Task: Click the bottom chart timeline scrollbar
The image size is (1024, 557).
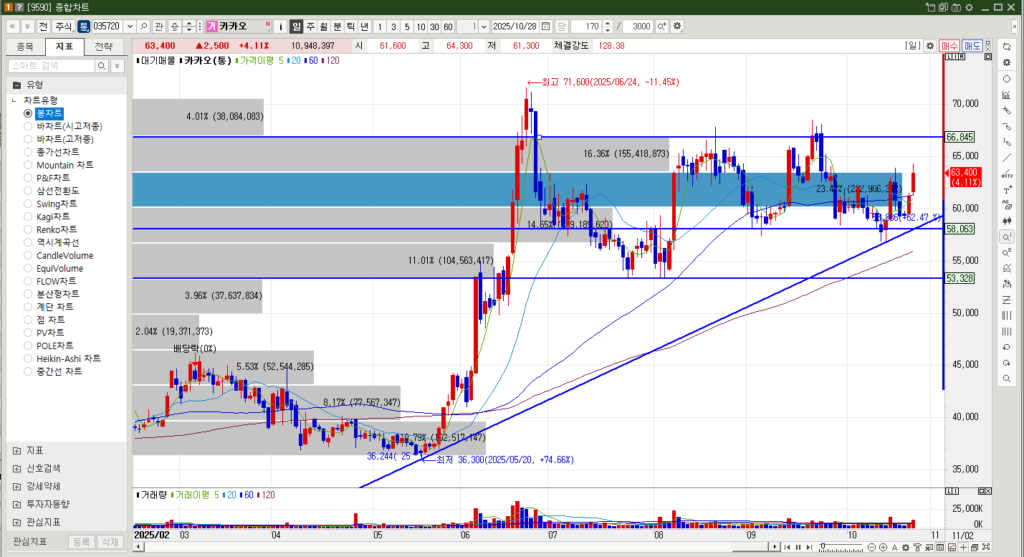Action: coord(450,547)
